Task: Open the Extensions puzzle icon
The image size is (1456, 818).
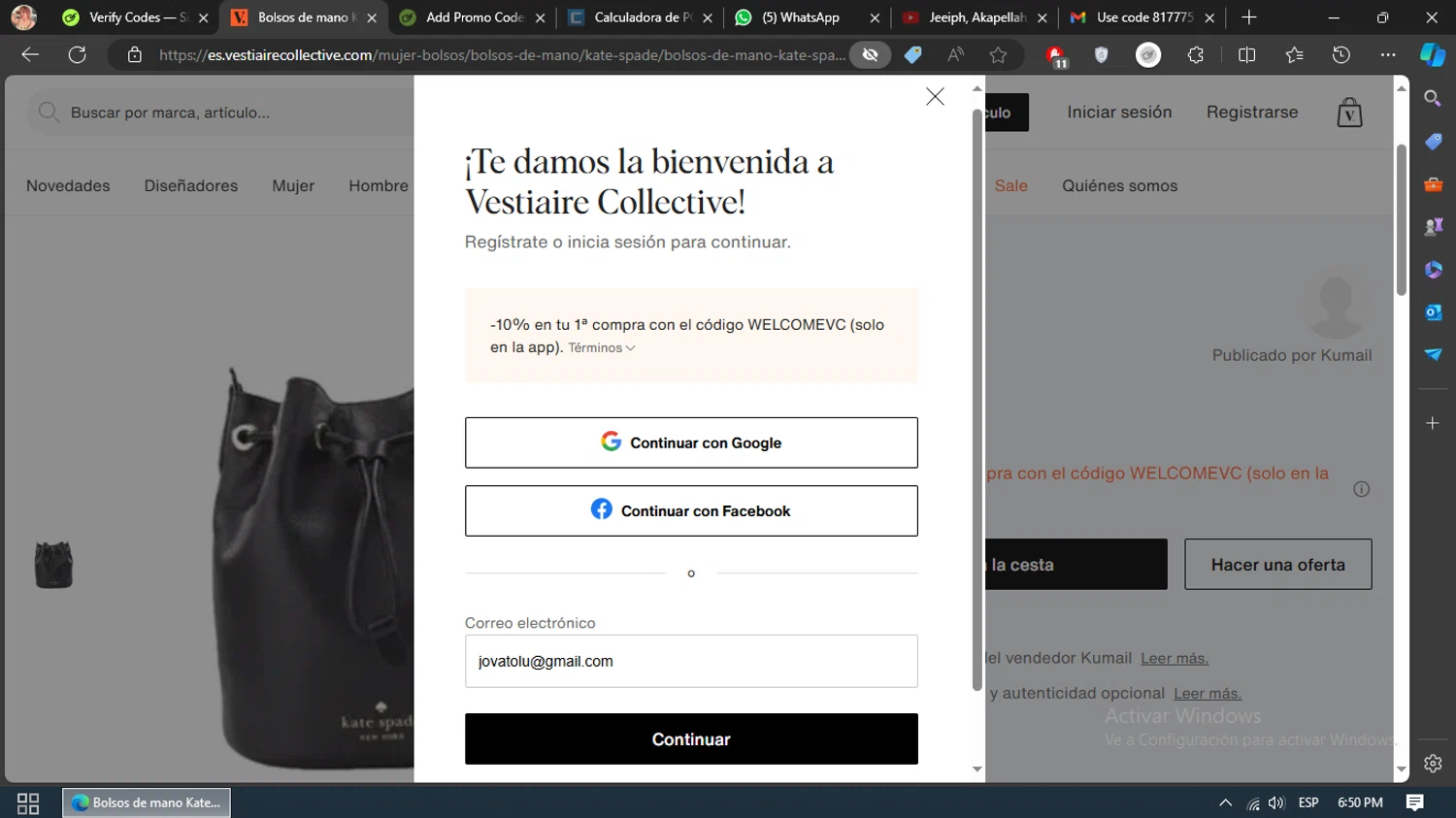Action: [1196, 55]
